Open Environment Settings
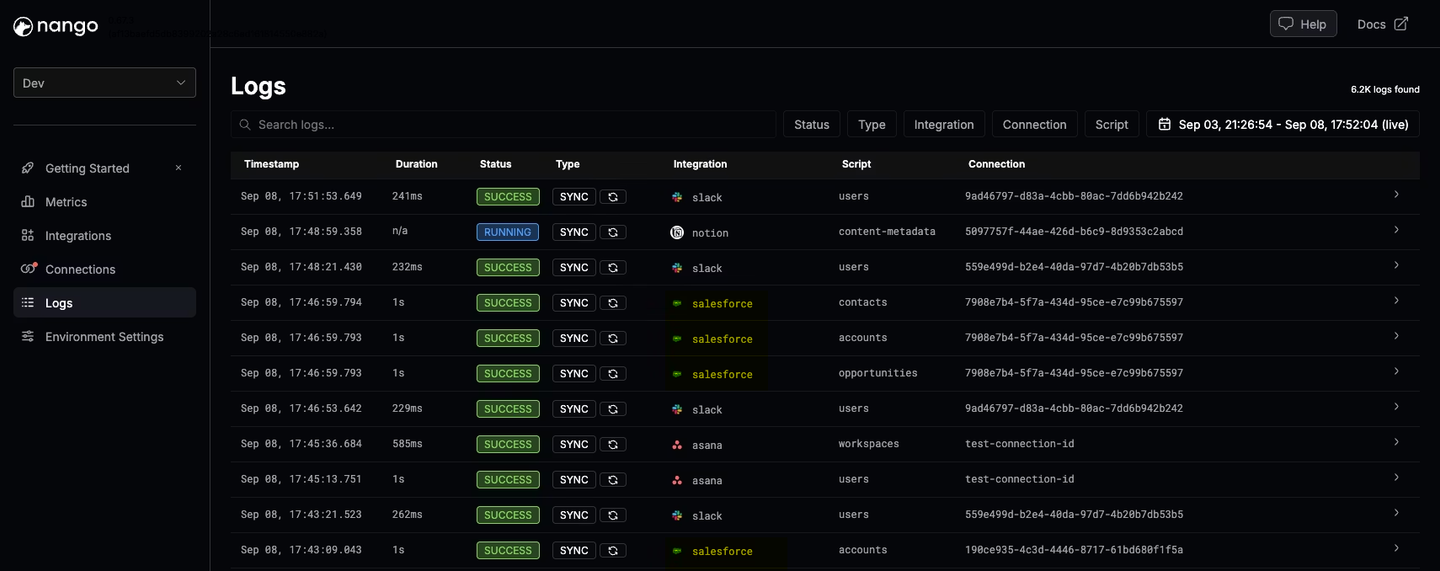The width and height of the screenshot is (1440, 571). point(105,337)
